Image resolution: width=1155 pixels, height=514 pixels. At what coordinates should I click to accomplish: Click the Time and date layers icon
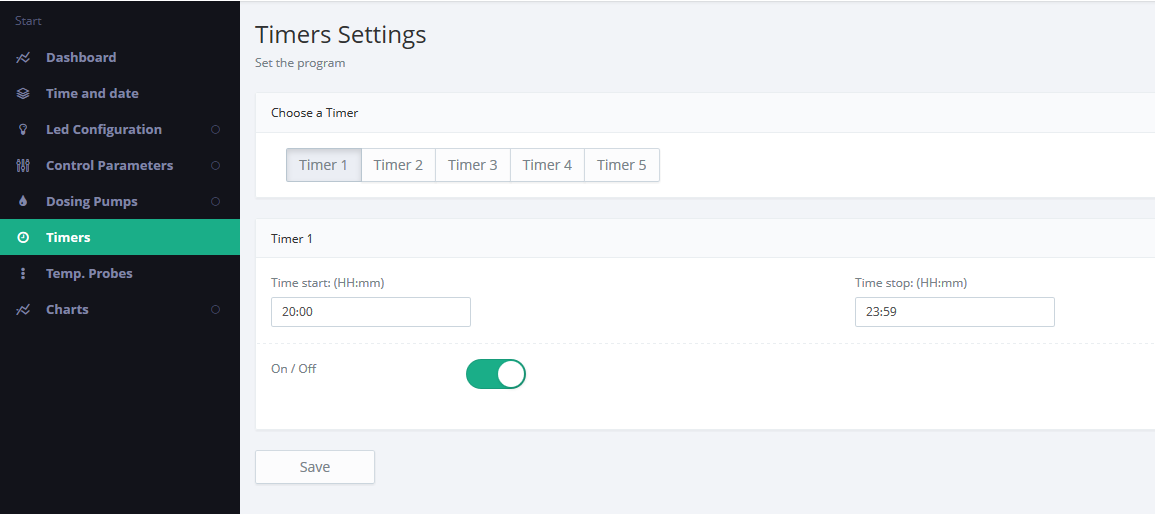tap(23, 94)
